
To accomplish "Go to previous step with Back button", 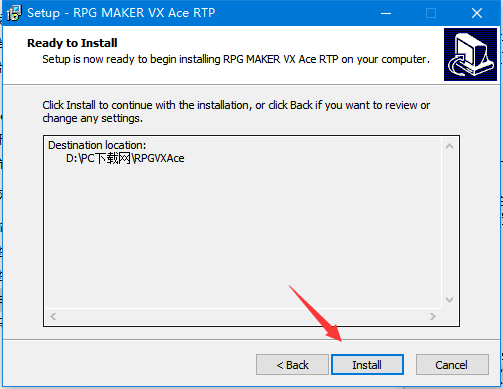I will tap(292, 365).
